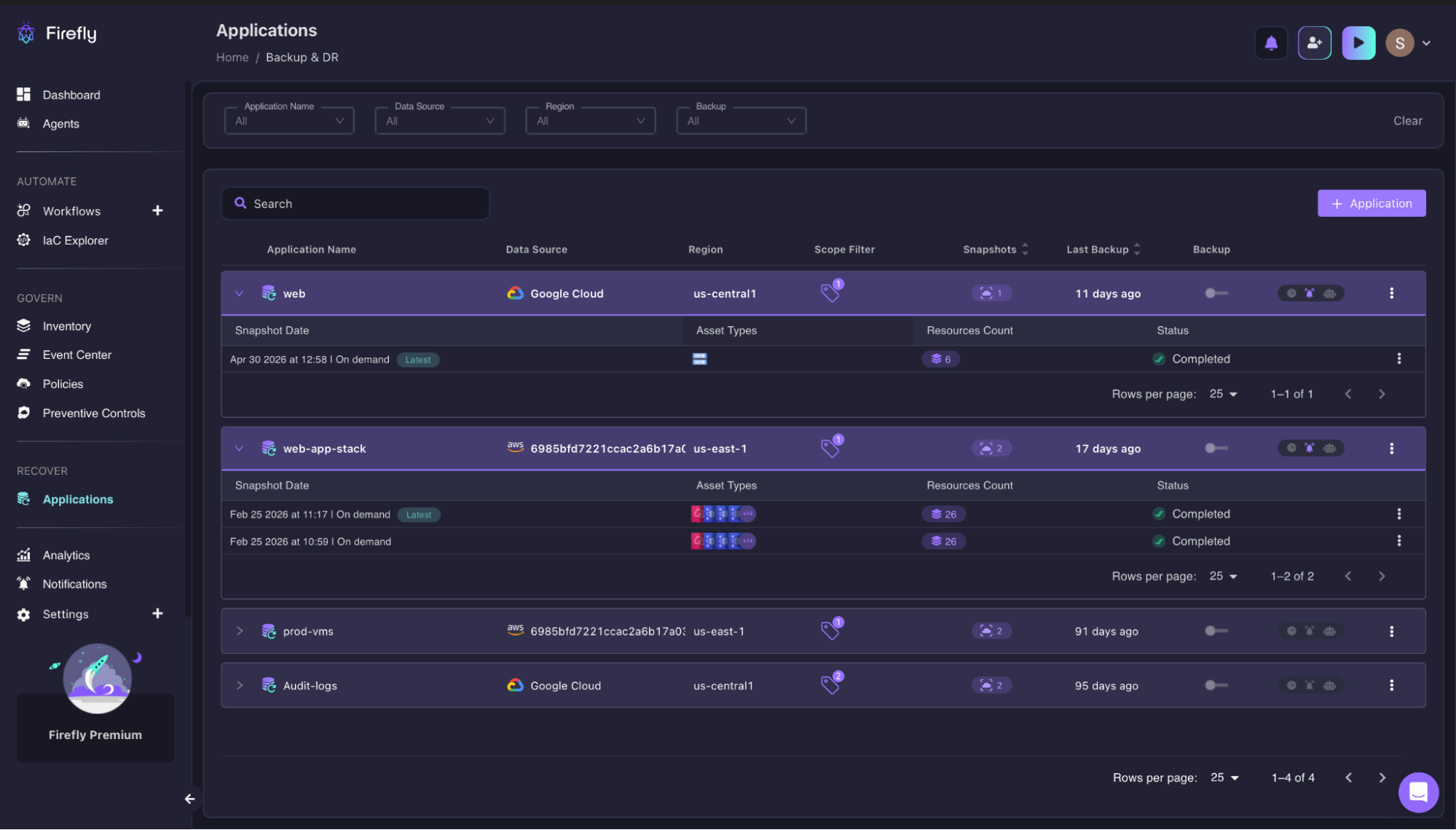Click scope filter tag of web
The image size is (1456, 830).
click(831, 291)
